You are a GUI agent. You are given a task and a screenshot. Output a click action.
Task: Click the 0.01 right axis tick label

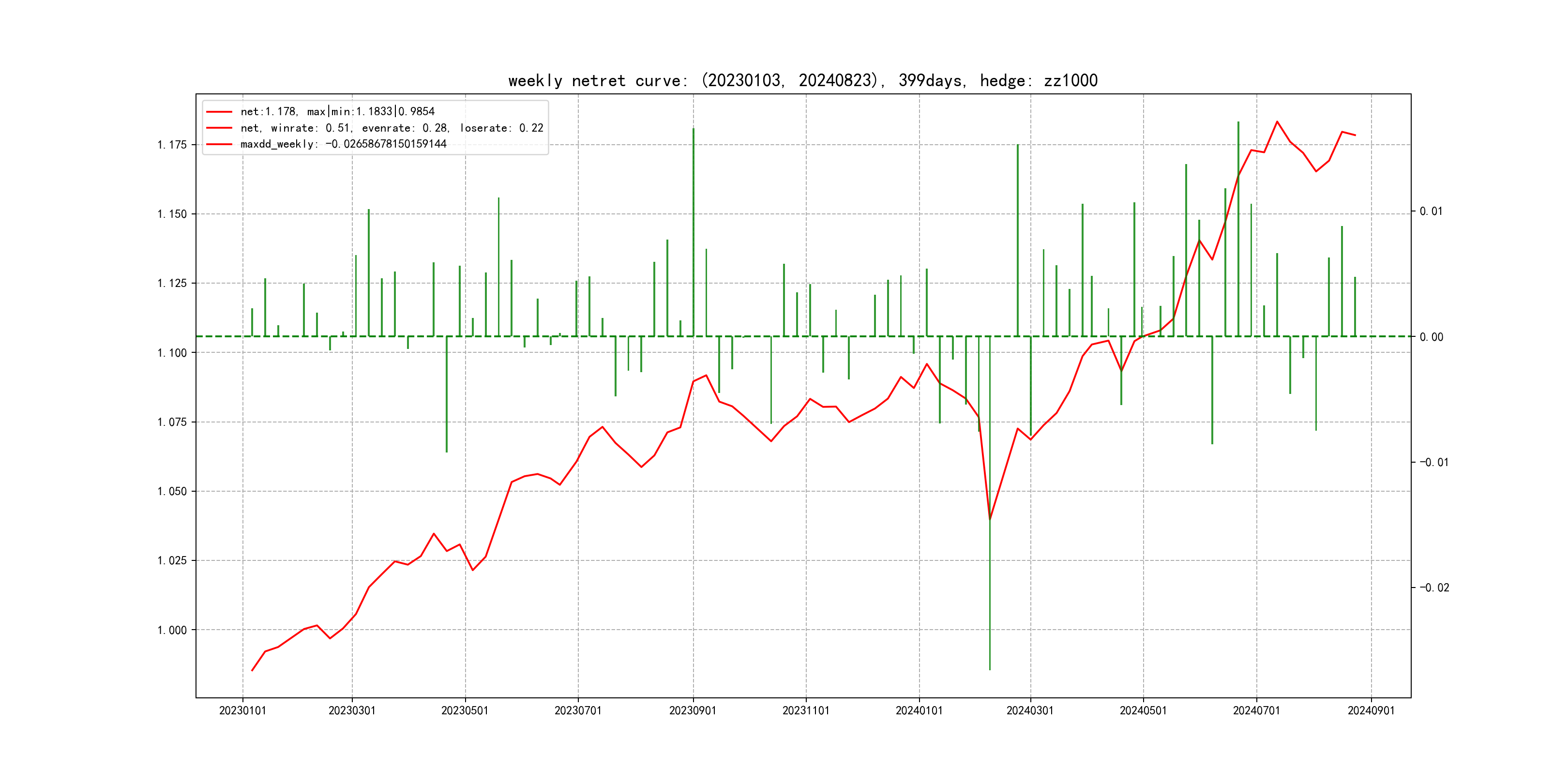1431,211
